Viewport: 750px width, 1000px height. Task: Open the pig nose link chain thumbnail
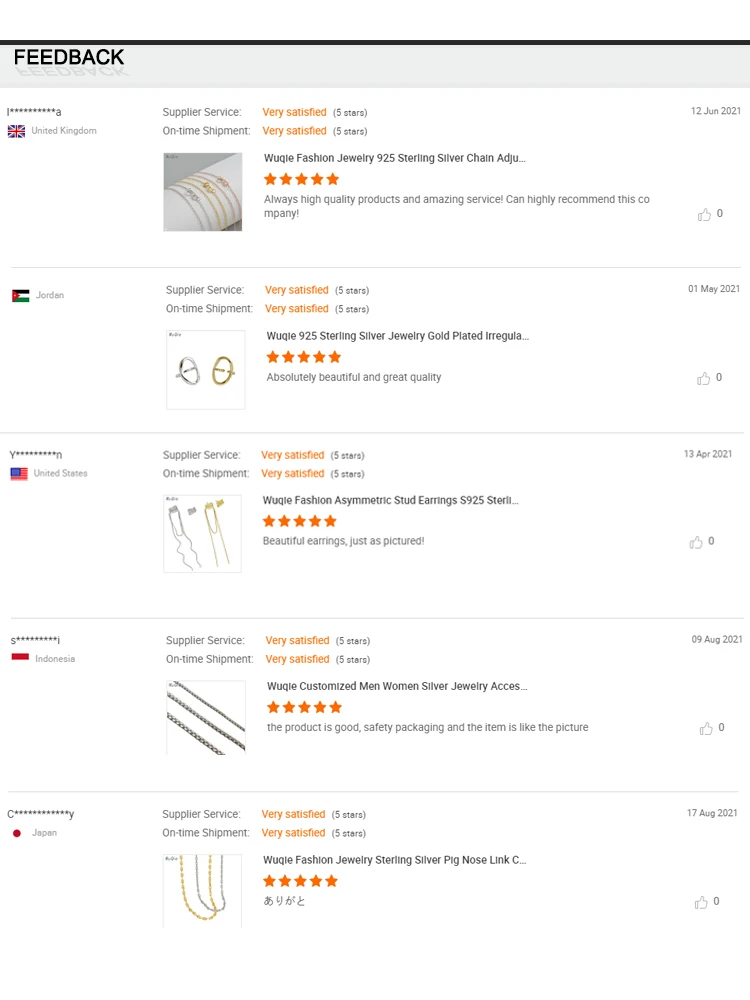(x=203, y=890)
